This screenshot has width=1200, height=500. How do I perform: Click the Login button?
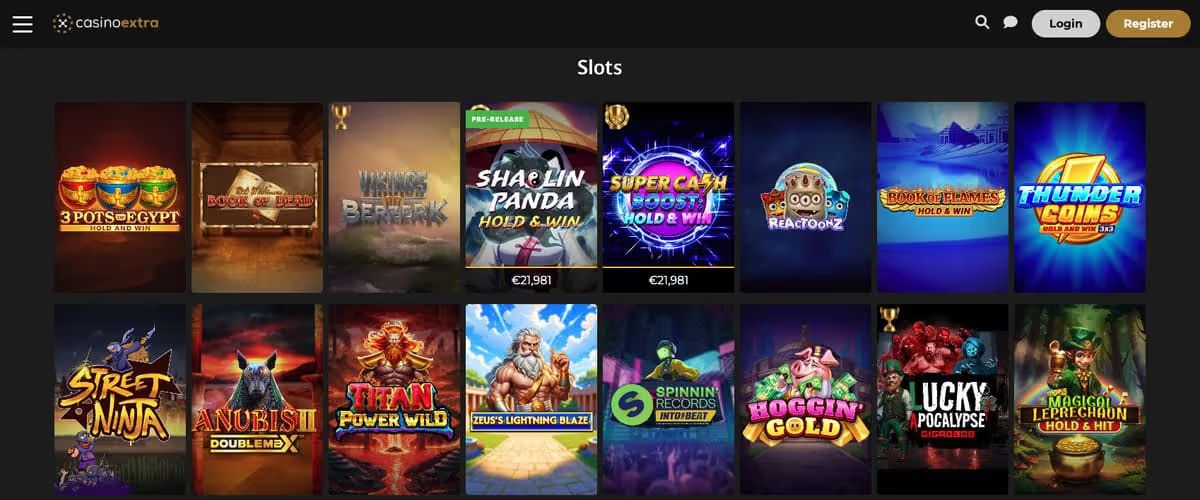tap(1065, 24)
